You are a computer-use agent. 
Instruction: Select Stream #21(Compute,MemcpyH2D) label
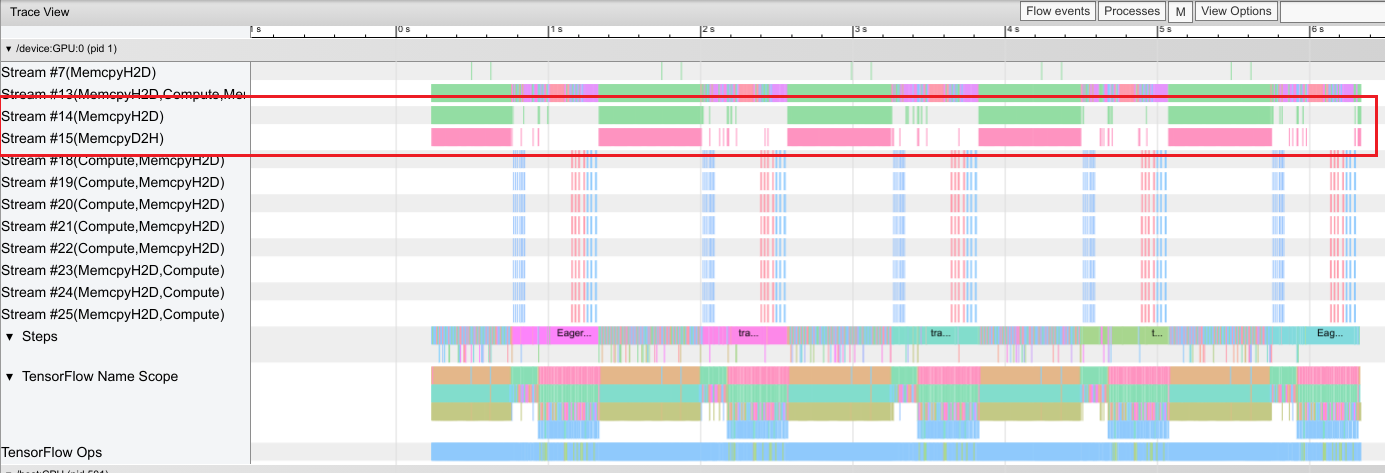click(x=113, y=226)
